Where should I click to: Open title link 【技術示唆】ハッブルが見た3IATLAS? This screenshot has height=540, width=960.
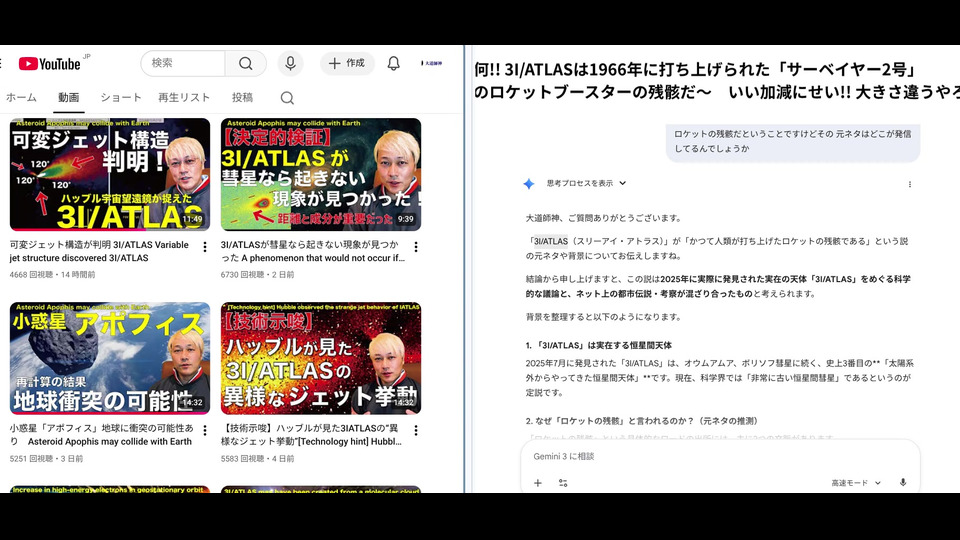click(311, 435)
